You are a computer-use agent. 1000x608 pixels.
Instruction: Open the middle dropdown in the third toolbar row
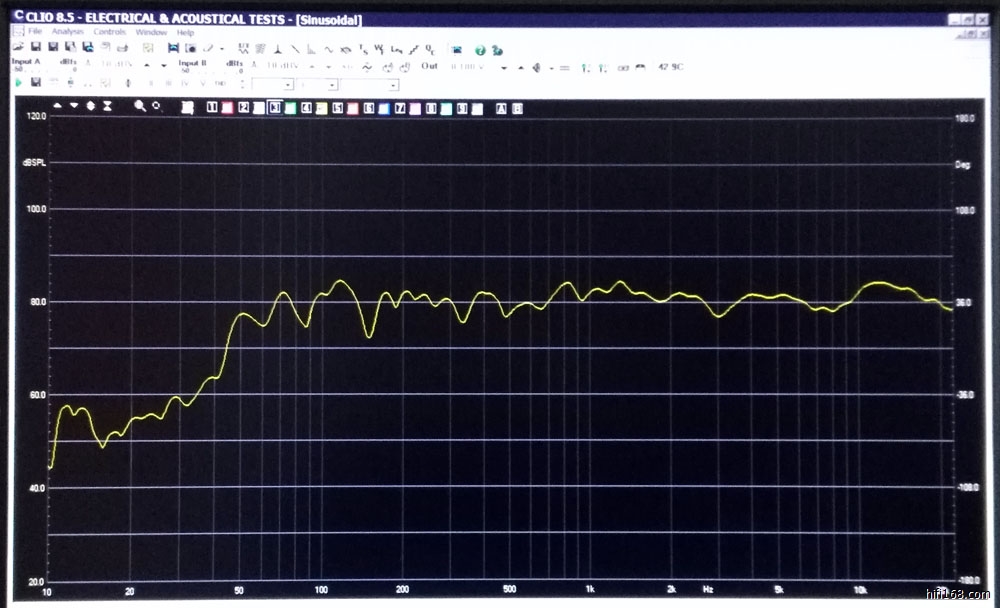click(x=331, y=85)
